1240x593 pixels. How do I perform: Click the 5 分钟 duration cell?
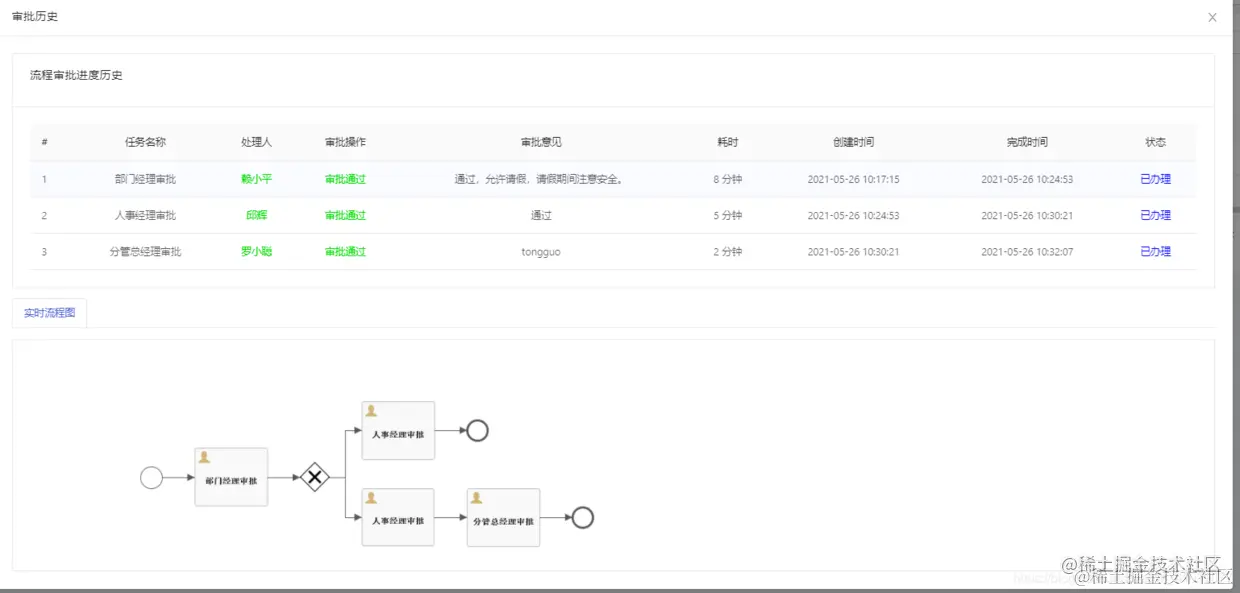point(727,215)
